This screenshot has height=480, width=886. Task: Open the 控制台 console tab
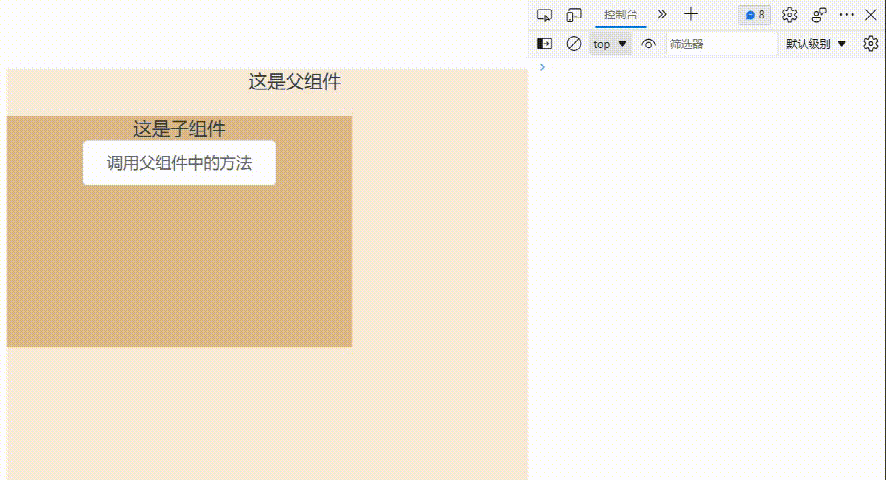pyautogui.click(x=620, y=15)
